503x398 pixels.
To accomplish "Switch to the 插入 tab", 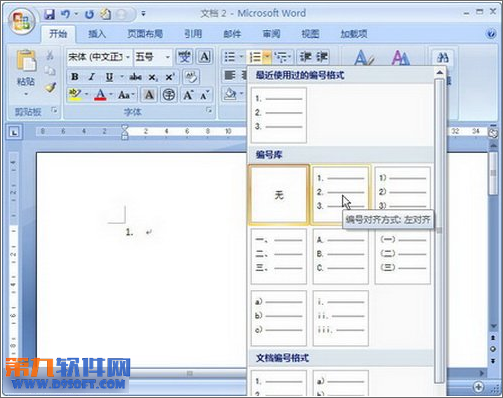I will (x=97, y=34).
